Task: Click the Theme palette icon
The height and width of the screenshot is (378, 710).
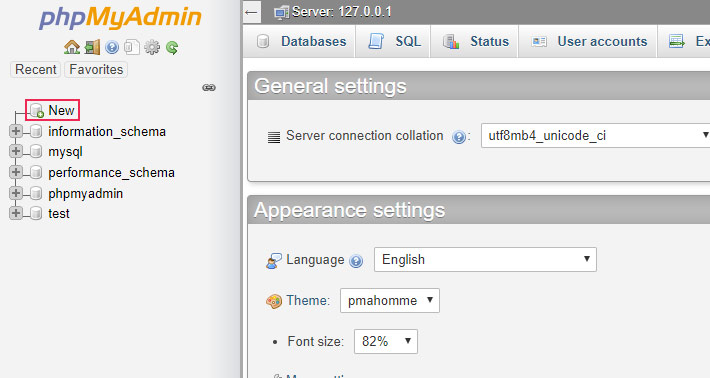Action: (x=273, y=301)
